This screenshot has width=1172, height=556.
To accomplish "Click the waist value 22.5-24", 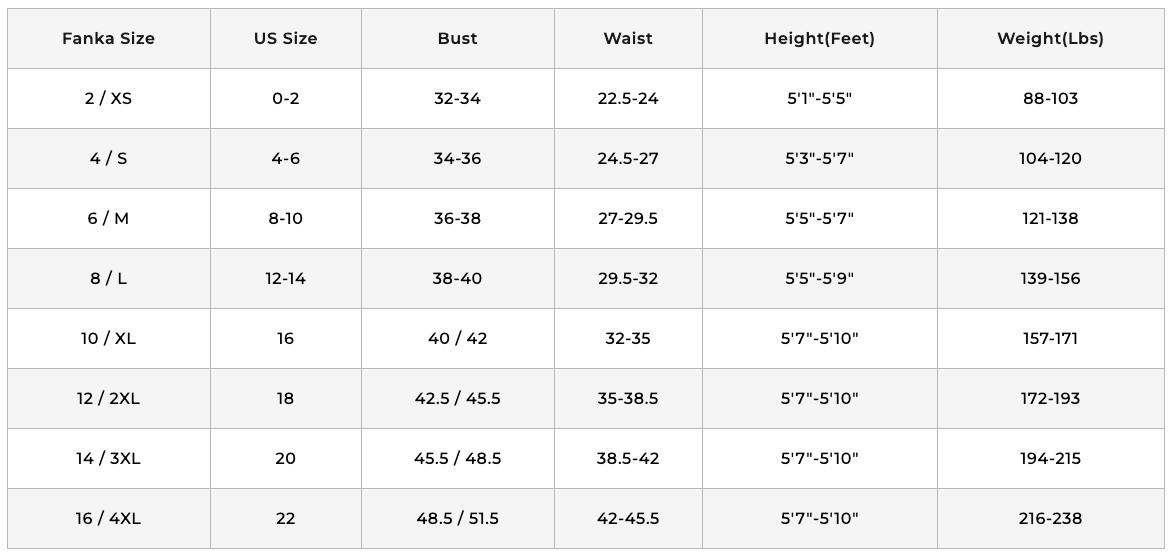I will pyautogui.click(x=628, y=98).
